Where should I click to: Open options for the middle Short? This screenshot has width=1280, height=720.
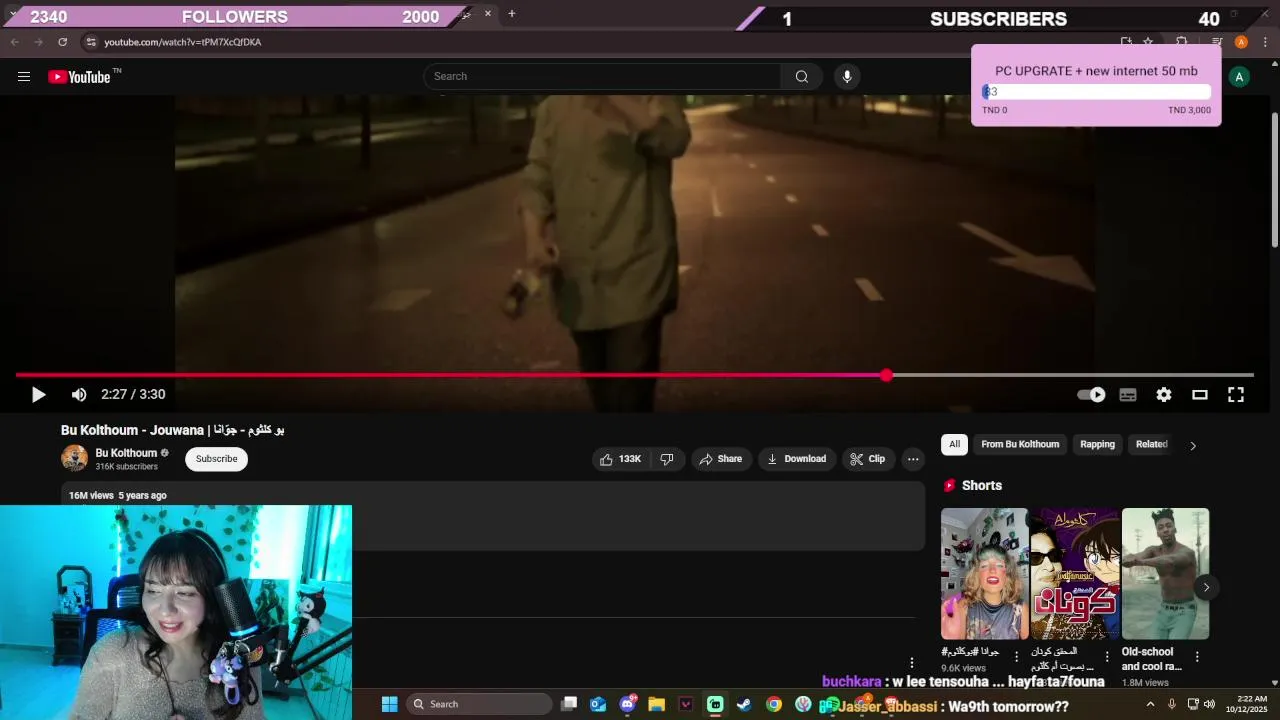pos(1106,657)
